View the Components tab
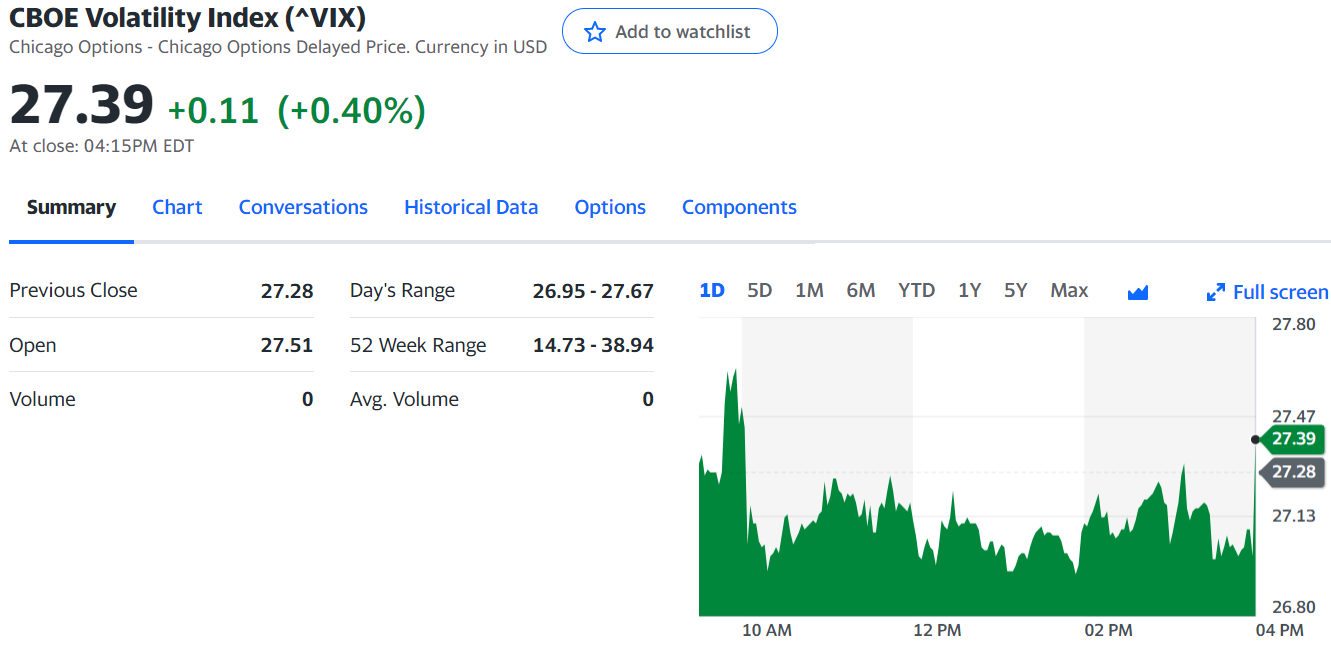This screenshot has height=645, width=1331. (739, 207)
